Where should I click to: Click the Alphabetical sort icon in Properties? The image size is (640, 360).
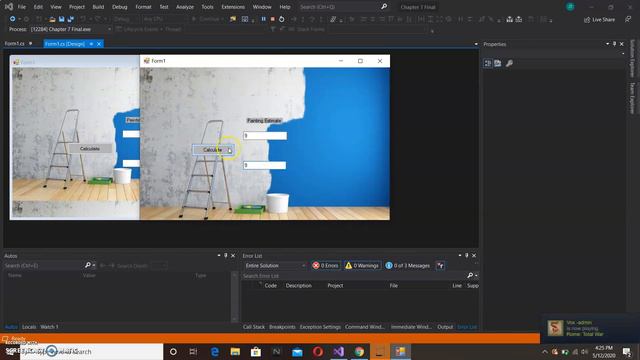click(x=498, y=63)
